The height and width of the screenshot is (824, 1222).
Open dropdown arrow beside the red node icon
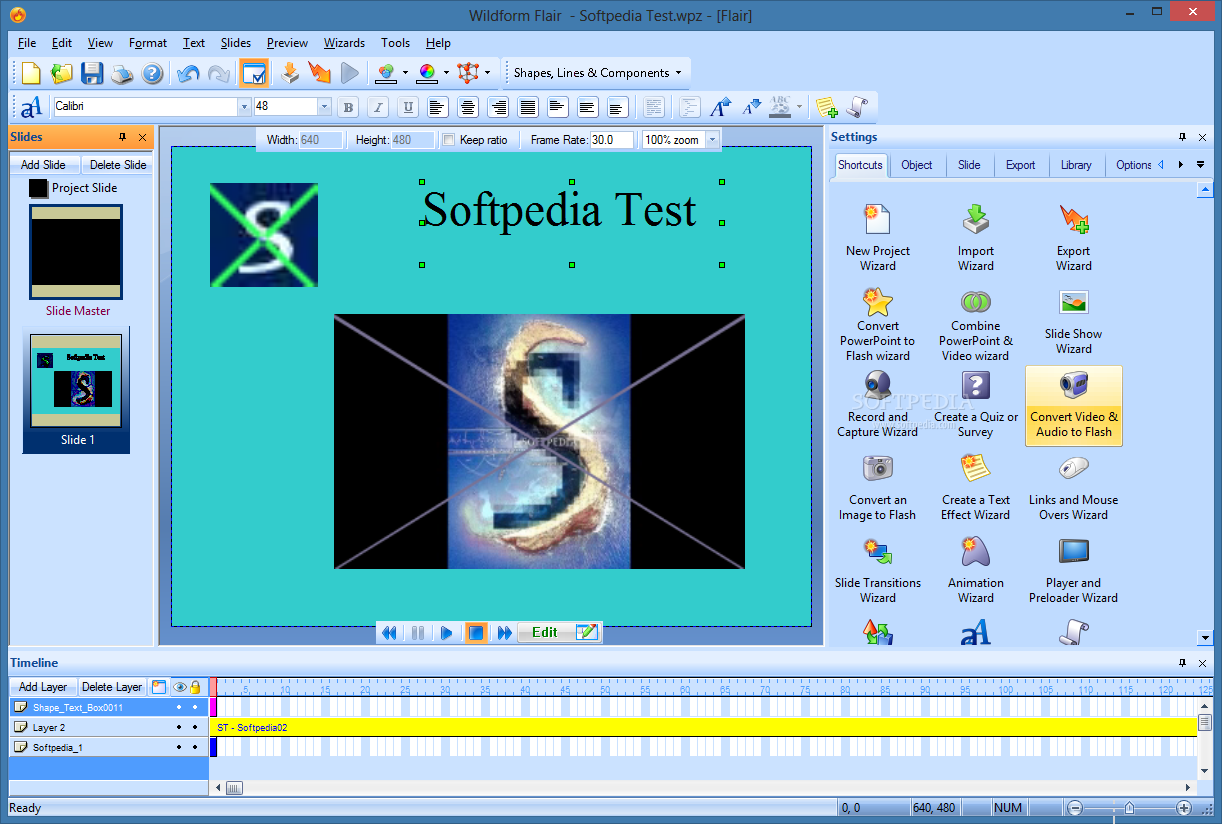487,73
